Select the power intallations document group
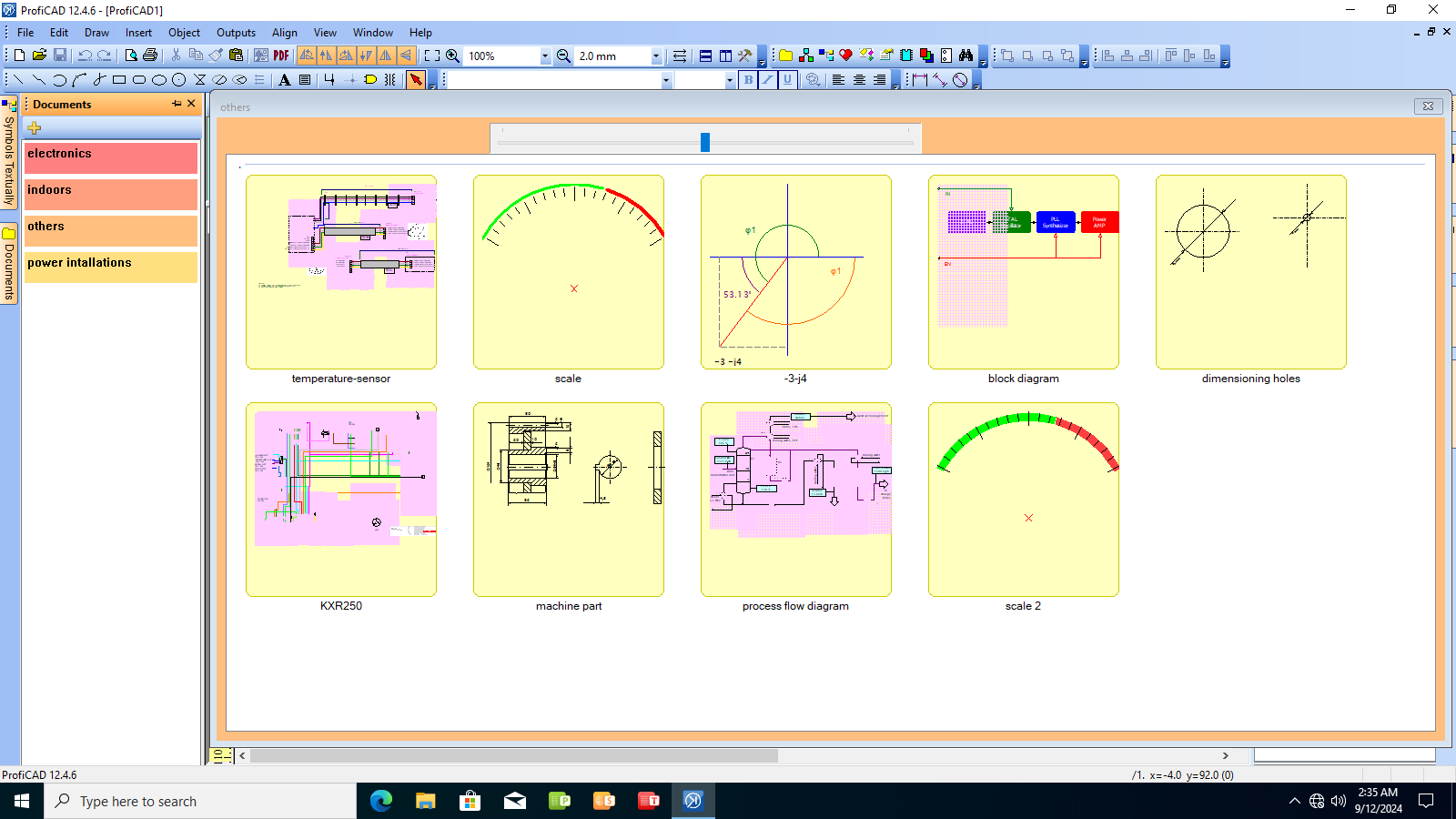 coord(111,267)
